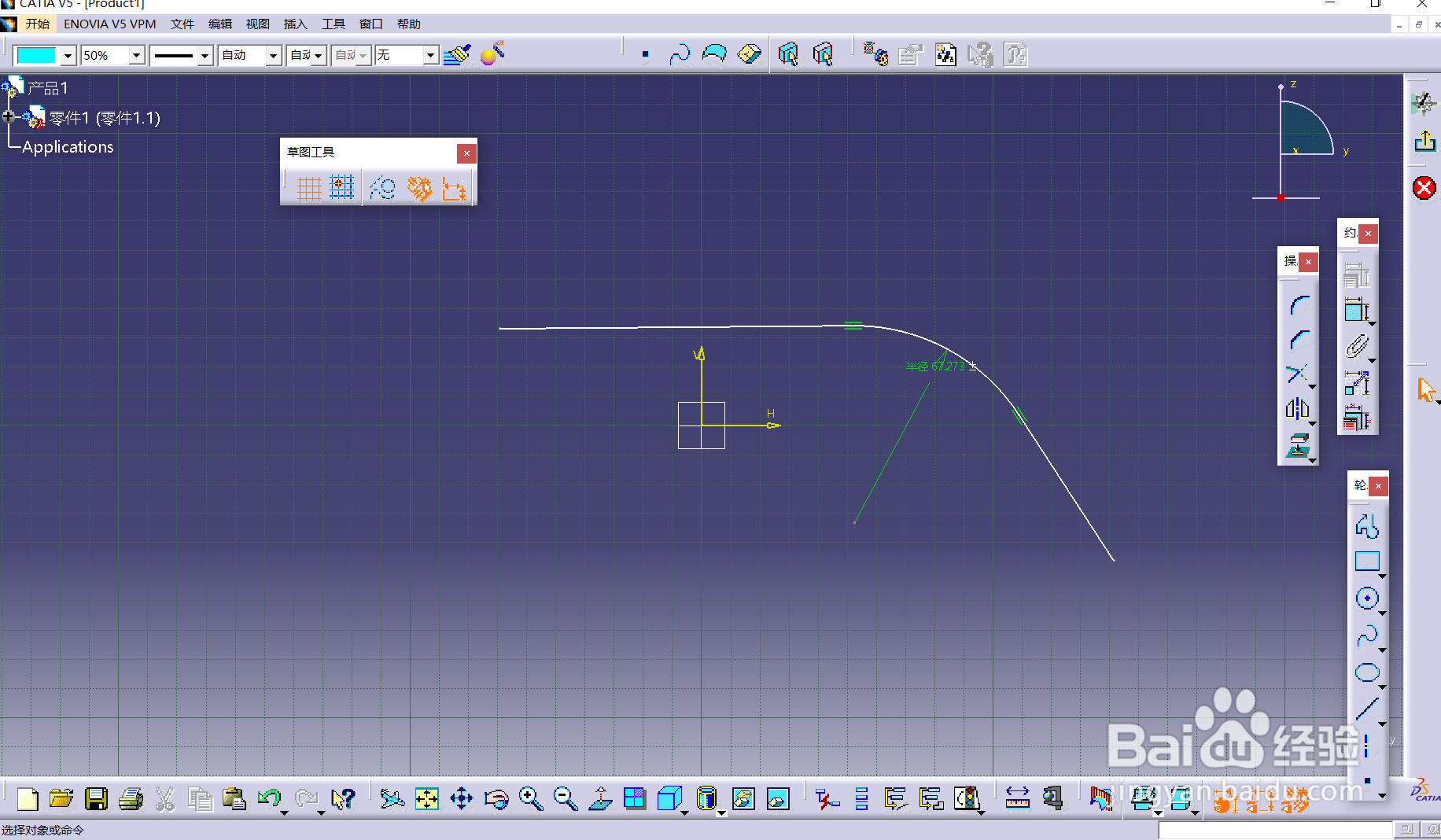Open the Measure Between tool
This screenshot has width=1441, height=840.
(x=1017, y=799)
